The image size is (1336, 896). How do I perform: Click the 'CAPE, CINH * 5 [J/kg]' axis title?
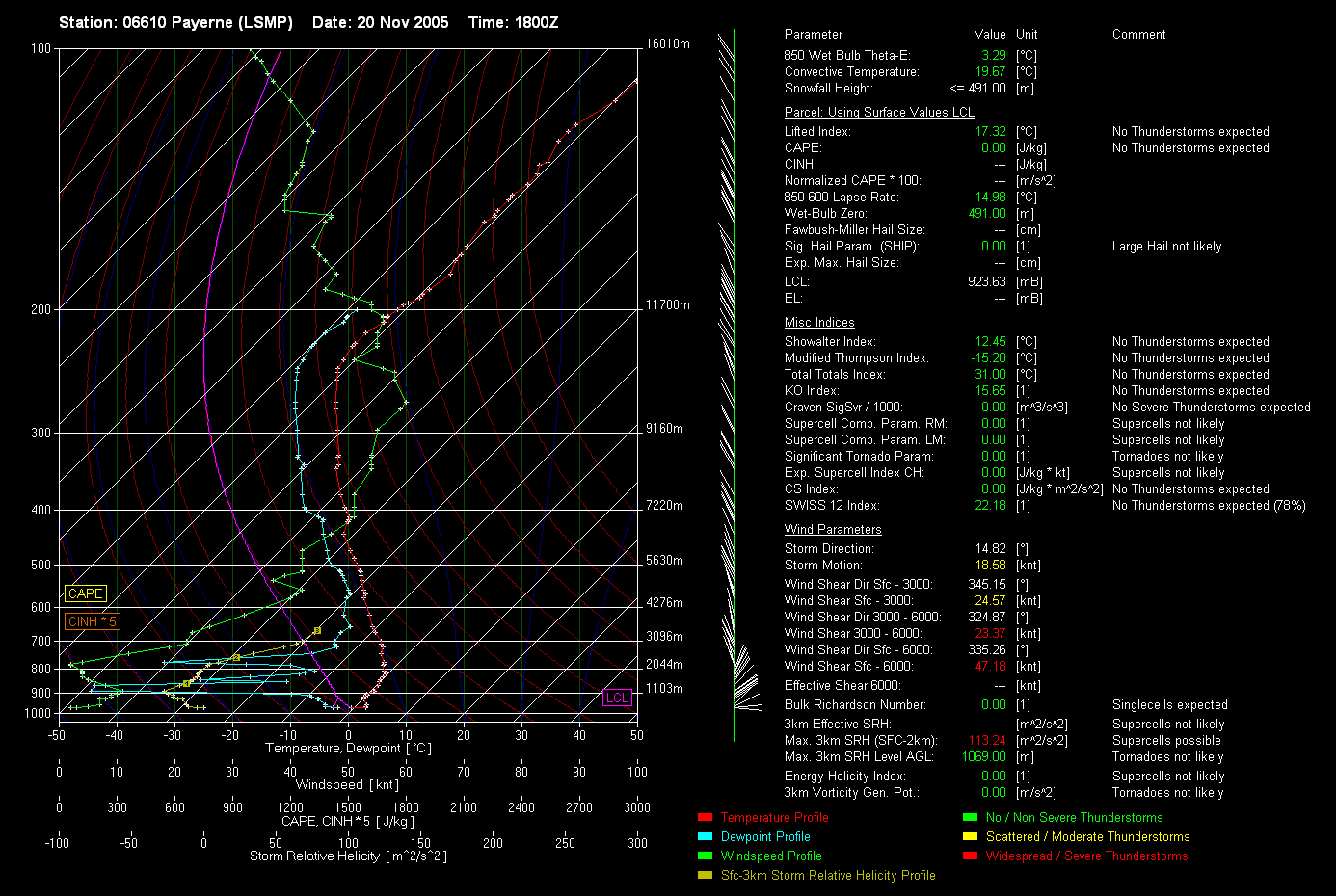point(347,821)
